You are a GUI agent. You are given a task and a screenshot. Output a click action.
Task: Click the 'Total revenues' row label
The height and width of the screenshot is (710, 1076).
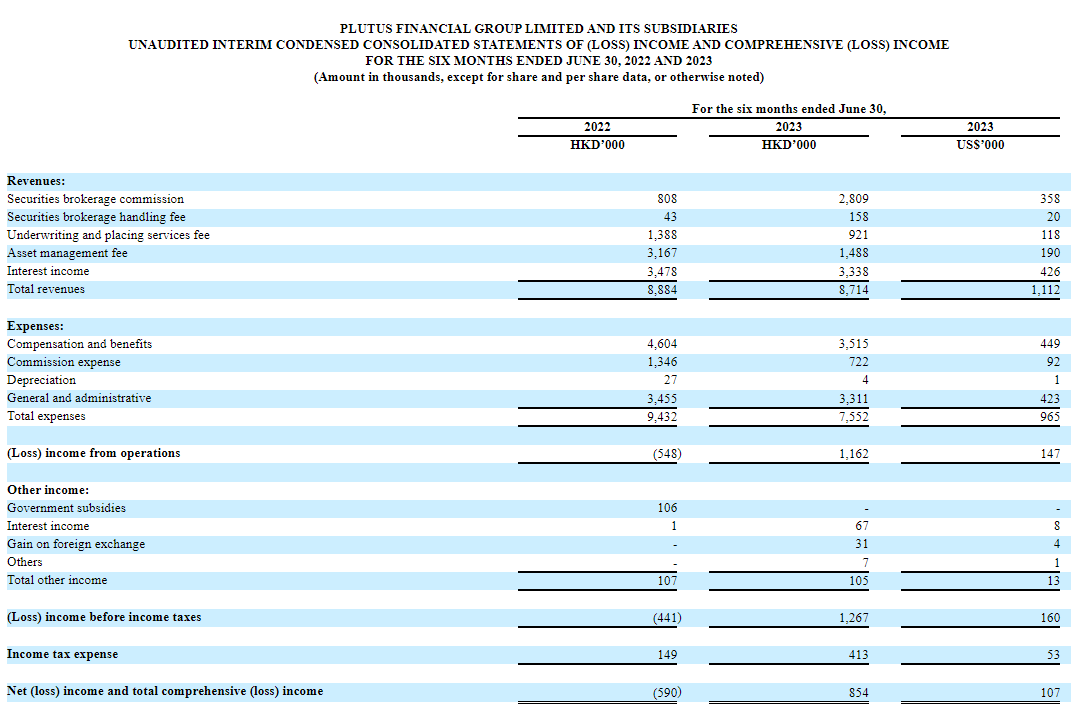click(46, 289)
